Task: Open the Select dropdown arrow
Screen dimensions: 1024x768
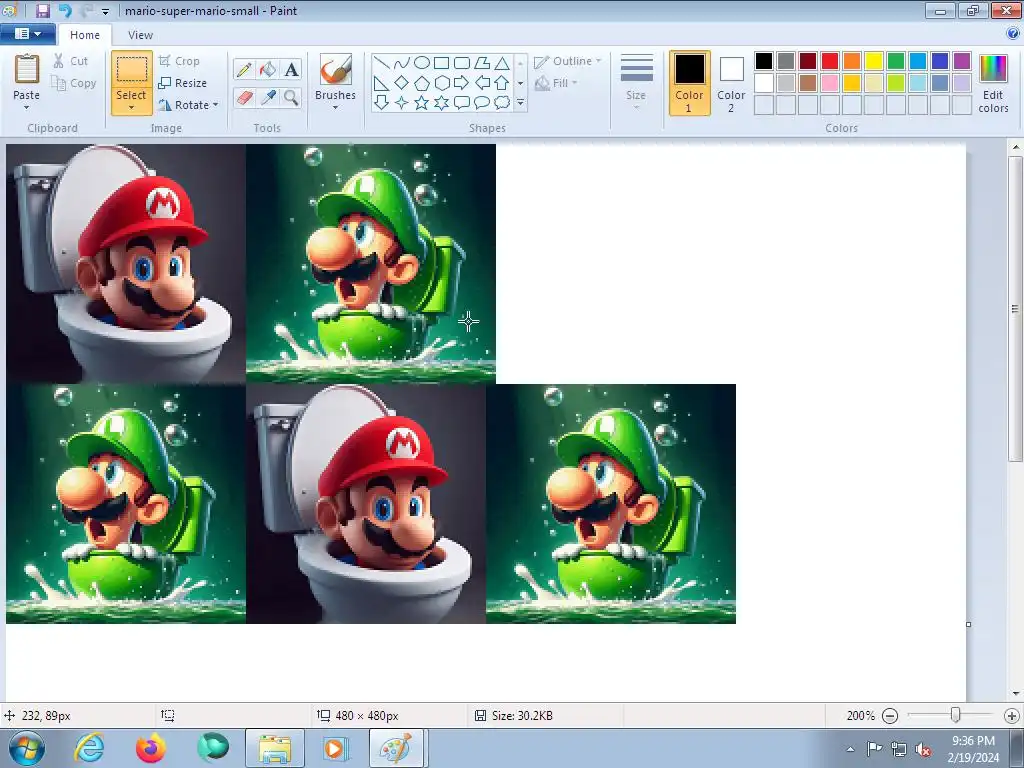Action: click(x=131, y=108)
